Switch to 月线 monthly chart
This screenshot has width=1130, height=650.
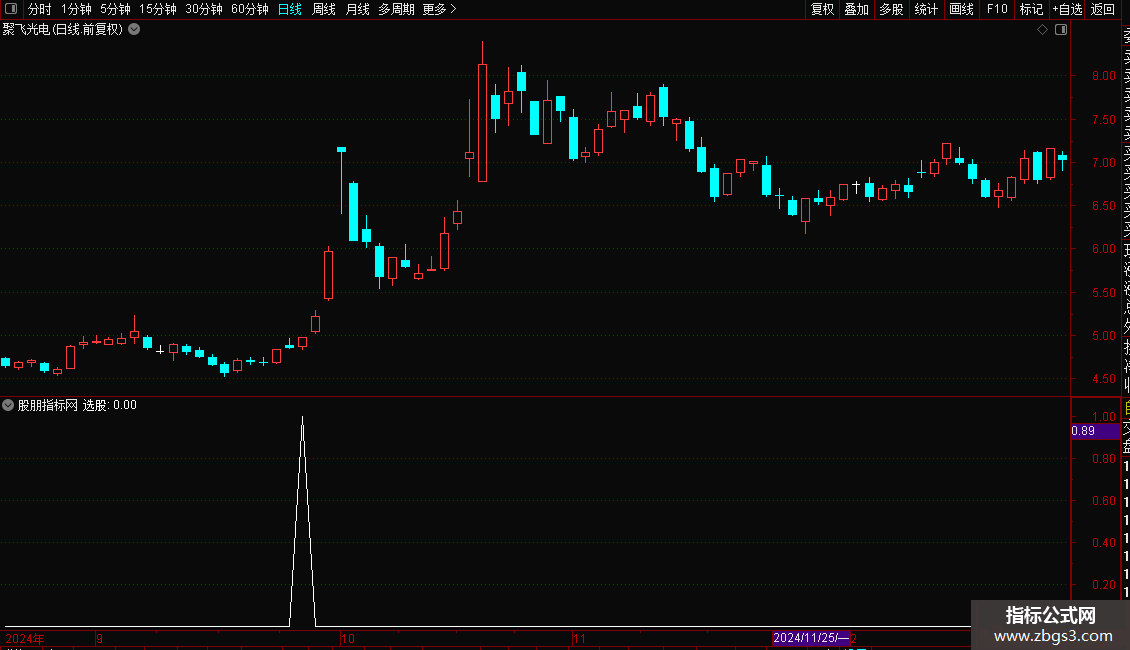coord(357,9)
